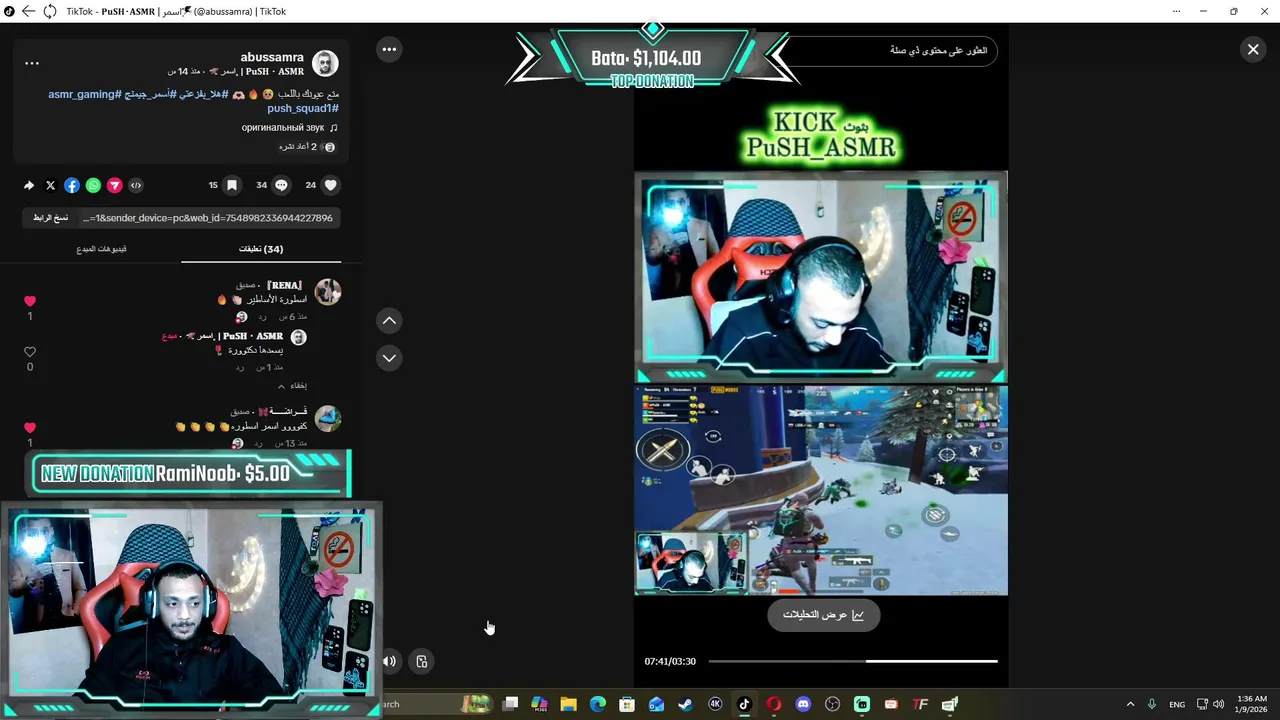Open browser three-dot menu in title bar

(x=1176, y=11)
